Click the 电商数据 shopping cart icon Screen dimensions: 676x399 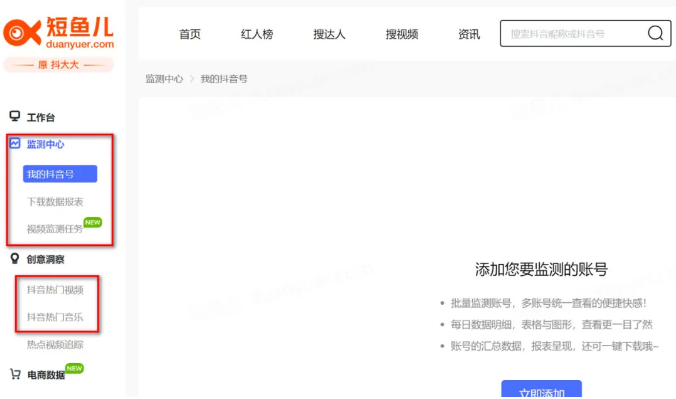point(16,374)
